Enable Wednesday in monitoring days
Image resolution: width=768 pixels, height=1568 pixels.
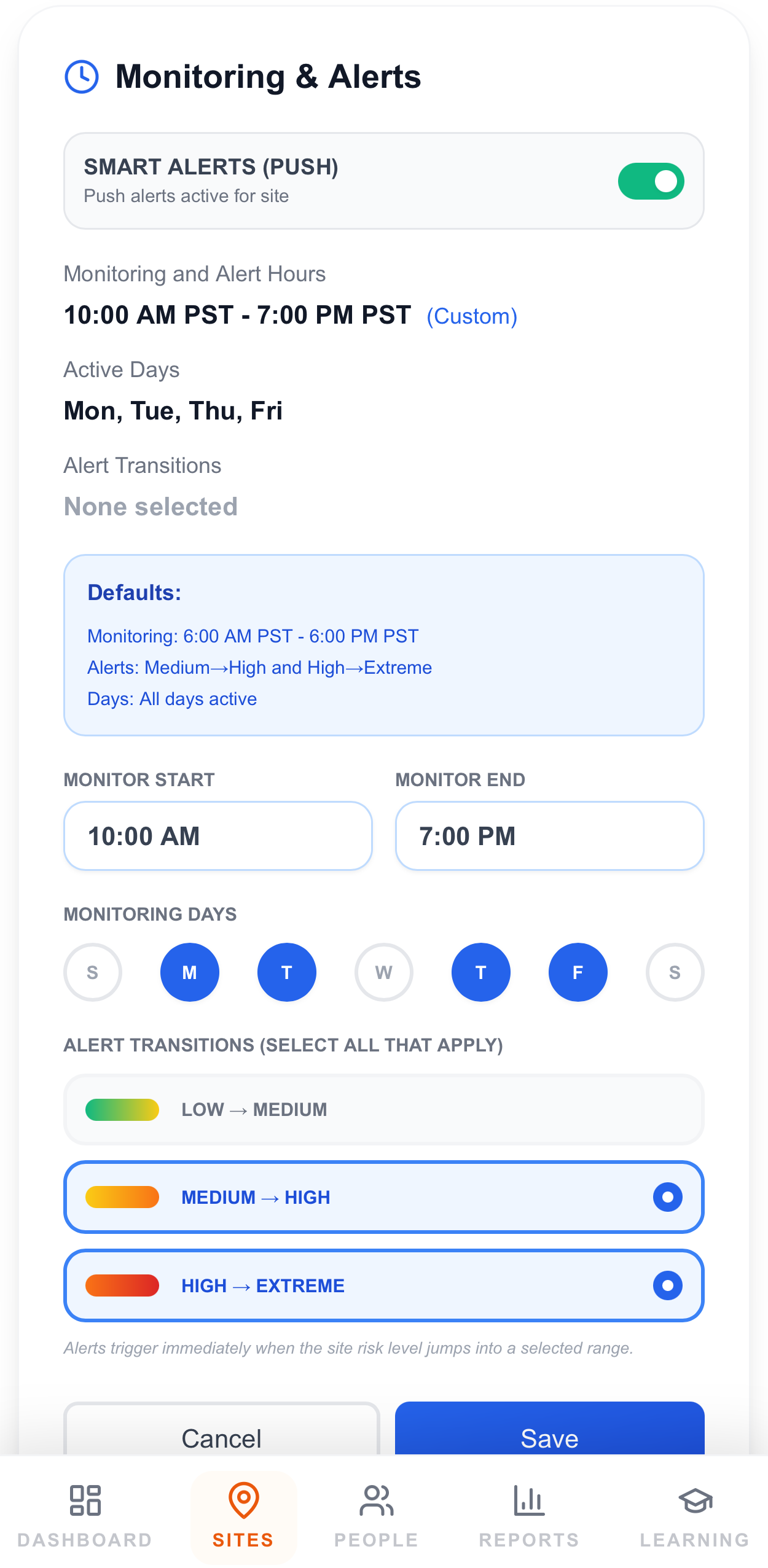click(x=384, y=972)
